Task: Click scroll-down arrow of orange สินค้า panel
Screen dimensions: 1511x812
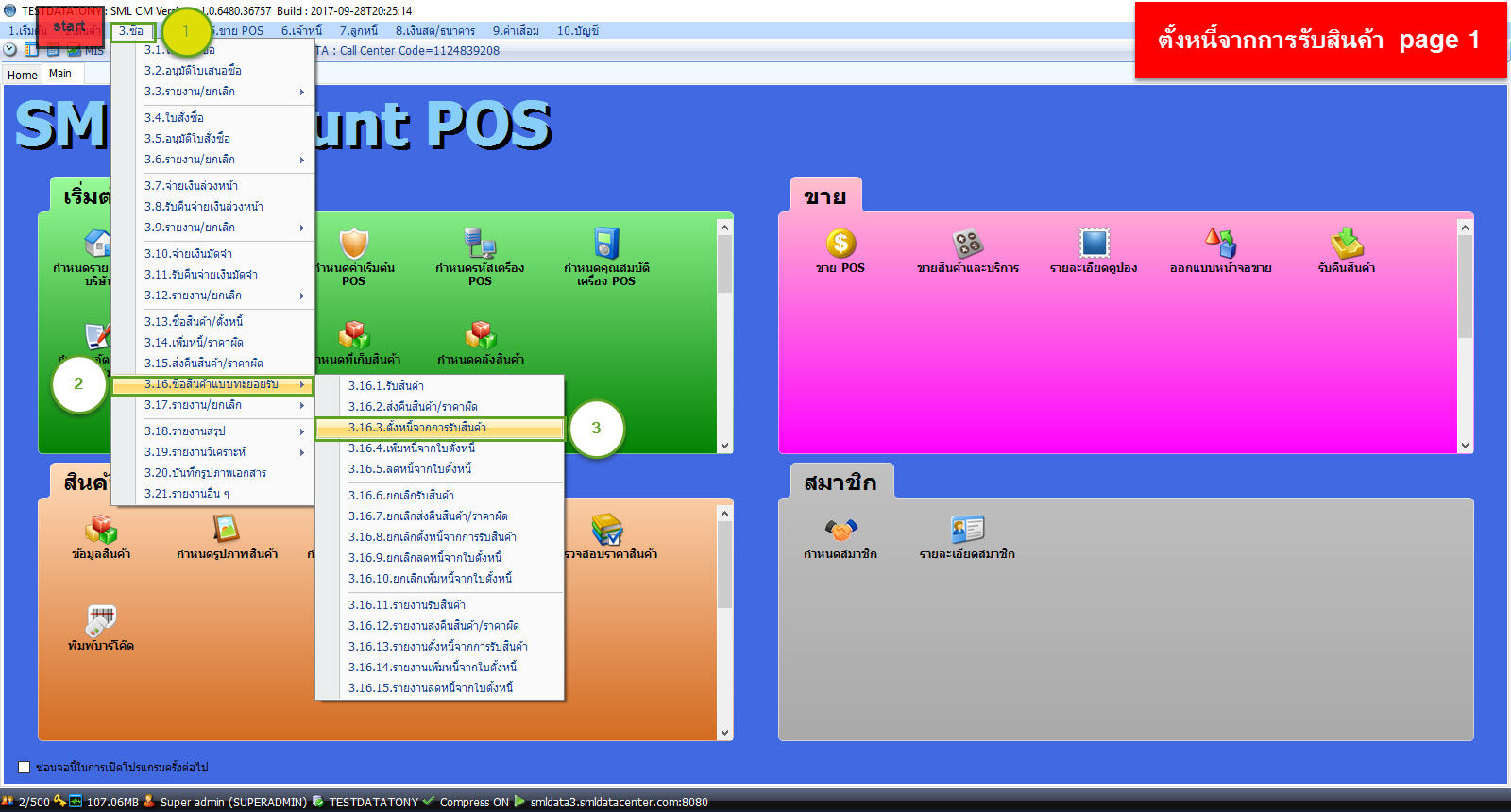Action: click(x=724, y=733)
